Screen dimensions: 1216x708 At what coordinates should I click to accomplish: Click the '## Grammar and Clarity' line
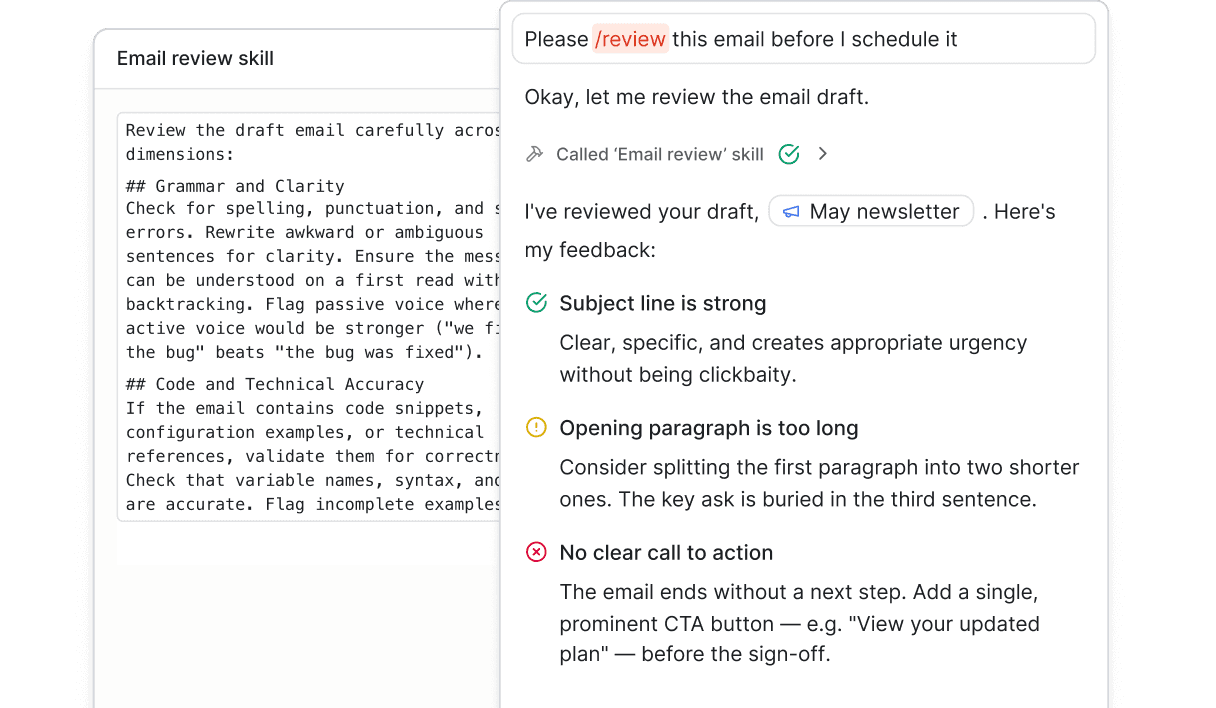(235, 186)
